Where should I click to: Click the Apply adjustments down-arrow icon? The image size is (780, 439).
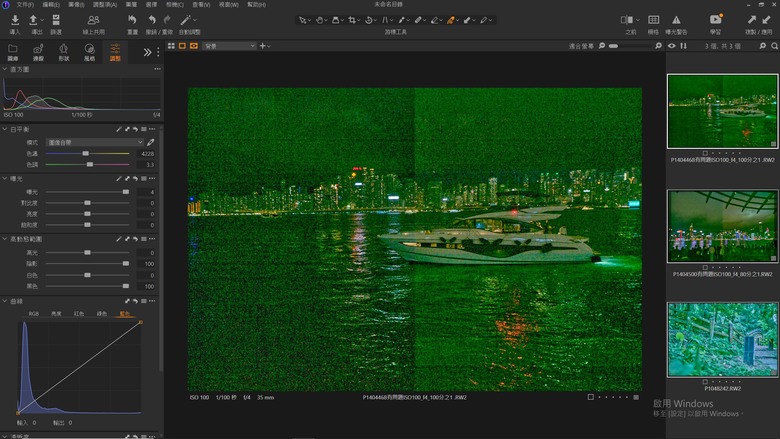coord(766,20)
